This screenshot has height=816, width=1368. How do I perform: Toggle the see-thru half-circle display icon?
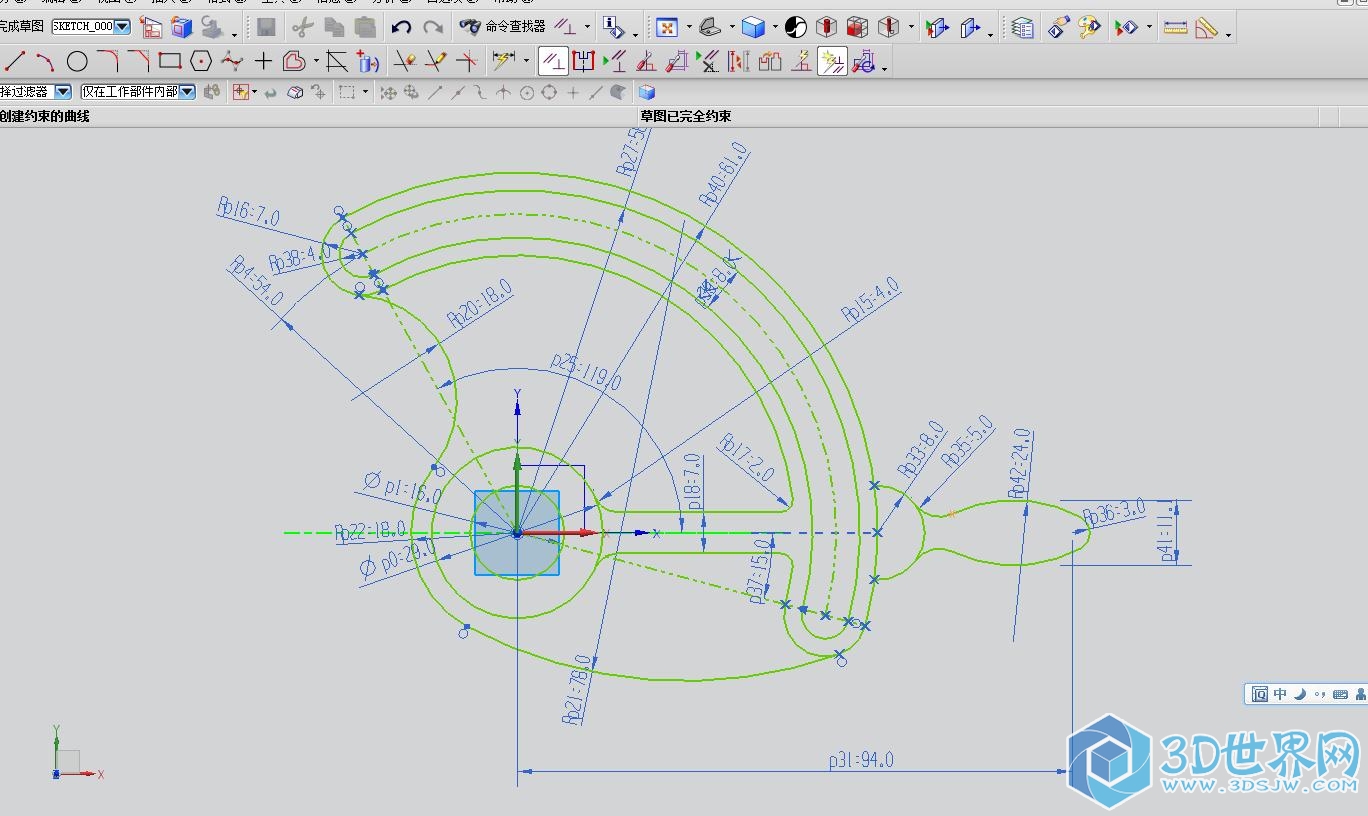[x=796, y=27]
